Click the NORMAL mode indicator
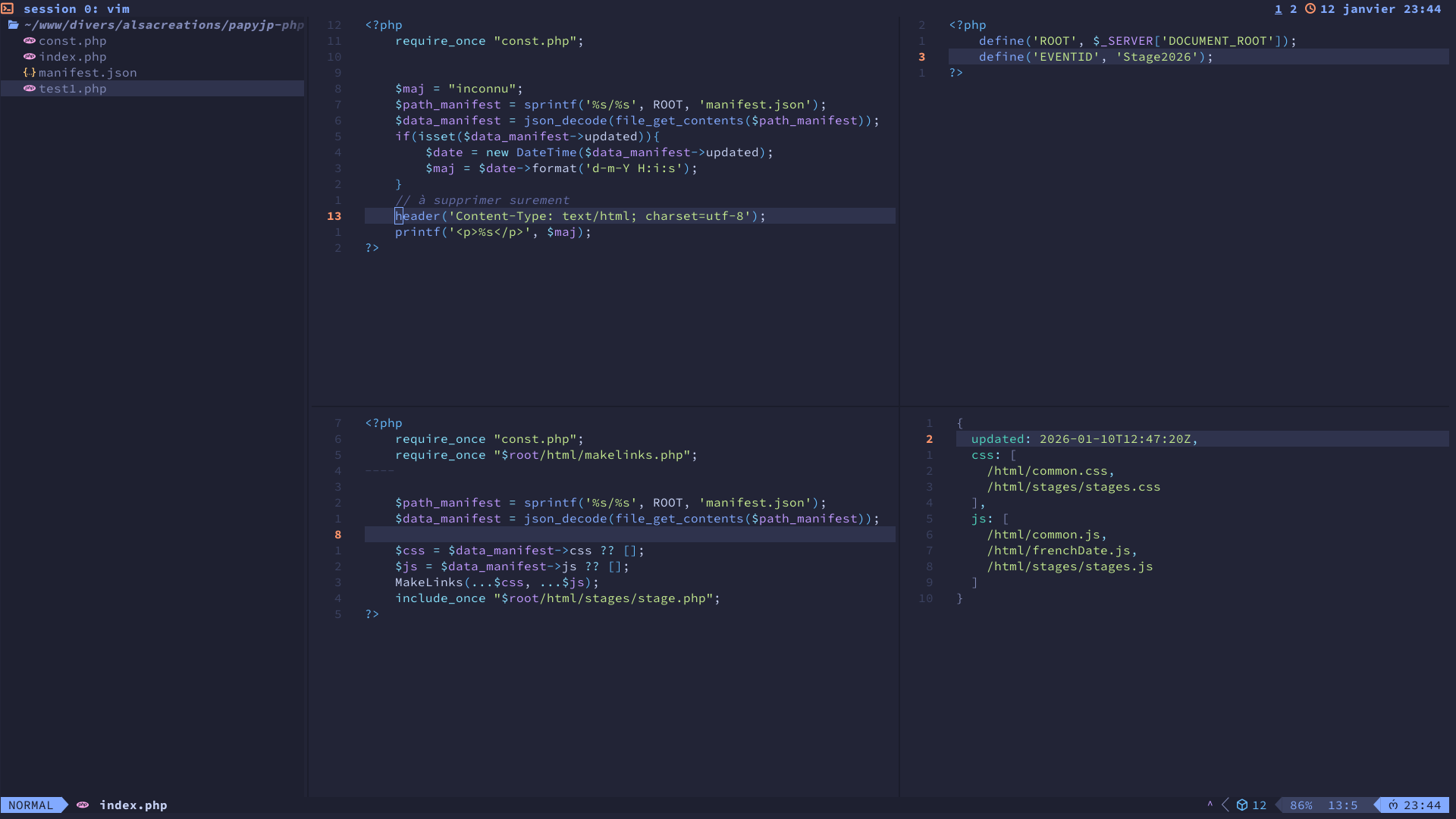The image size is (1456, 819). click(31, 805)
